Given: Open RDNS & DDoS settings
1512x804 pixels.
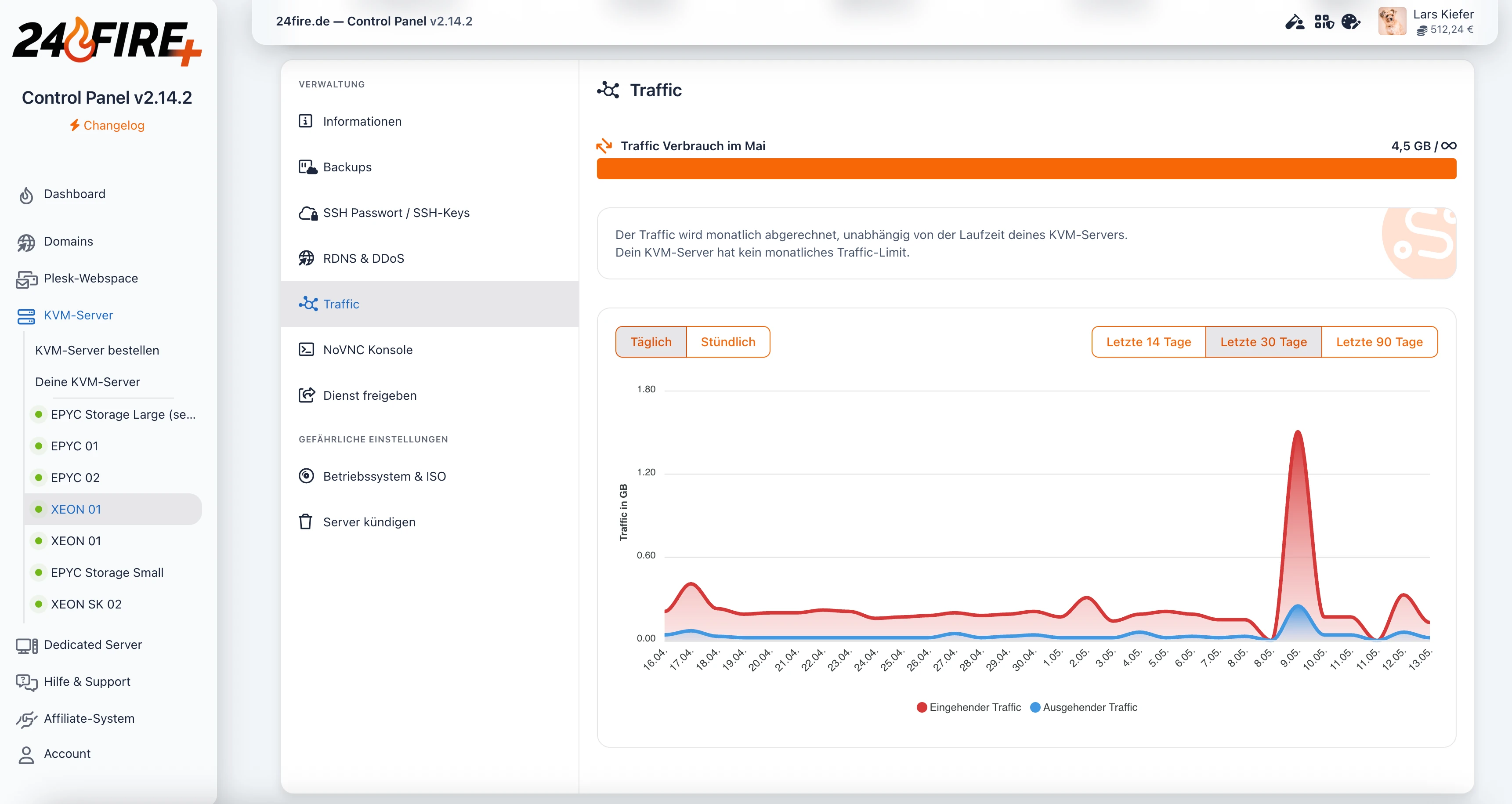Looking at the screenshot, I should (430, 259).
